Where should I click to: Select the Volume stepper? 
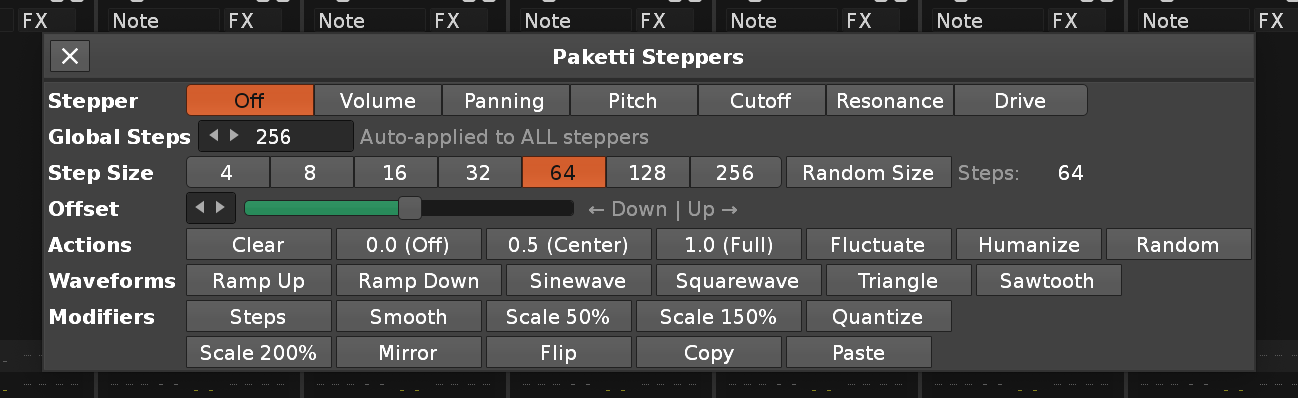(378, 100)
